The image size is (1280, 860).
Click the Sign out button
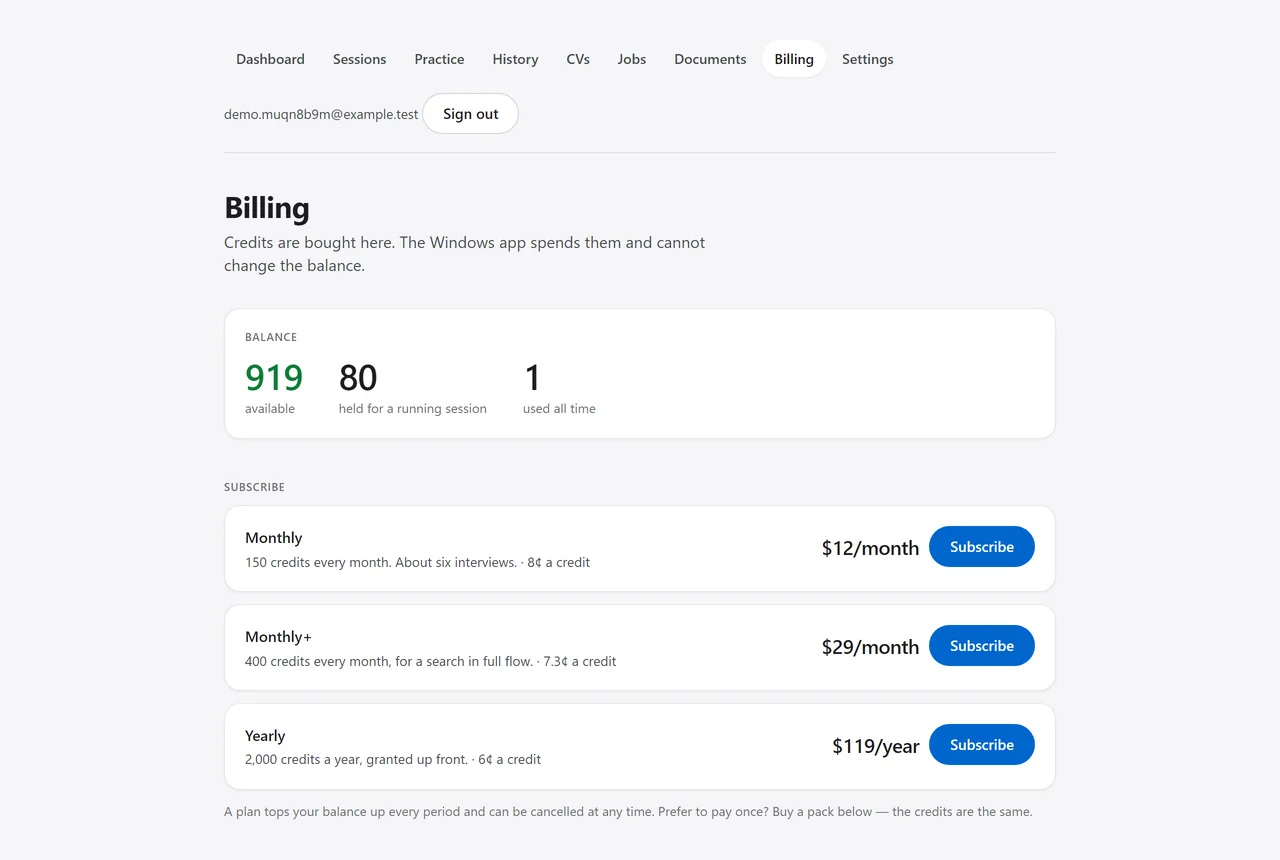[x=471, y=114]
